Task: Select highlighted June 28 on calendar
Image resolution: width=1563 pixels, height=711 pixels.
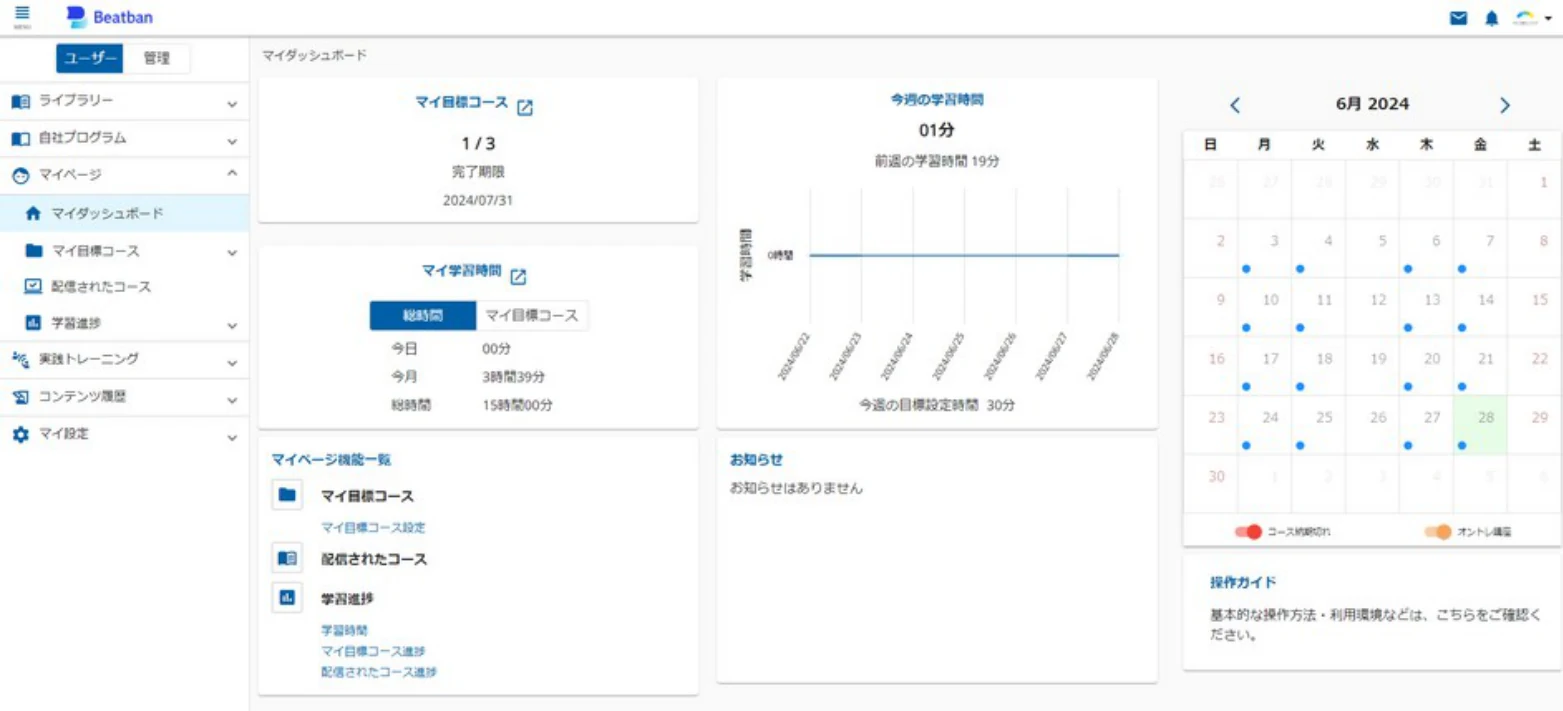Action: coord(1480,425)
